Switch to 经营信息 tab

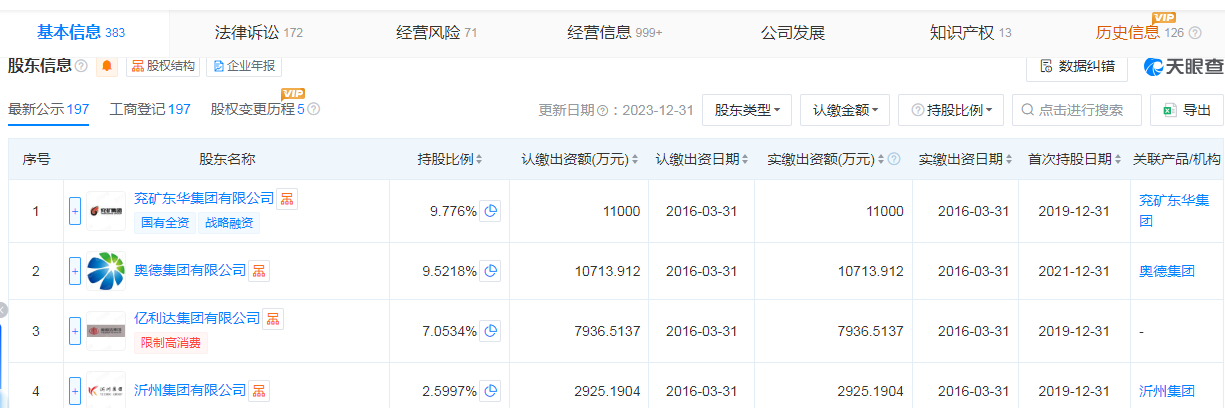[x=615, y=32]
